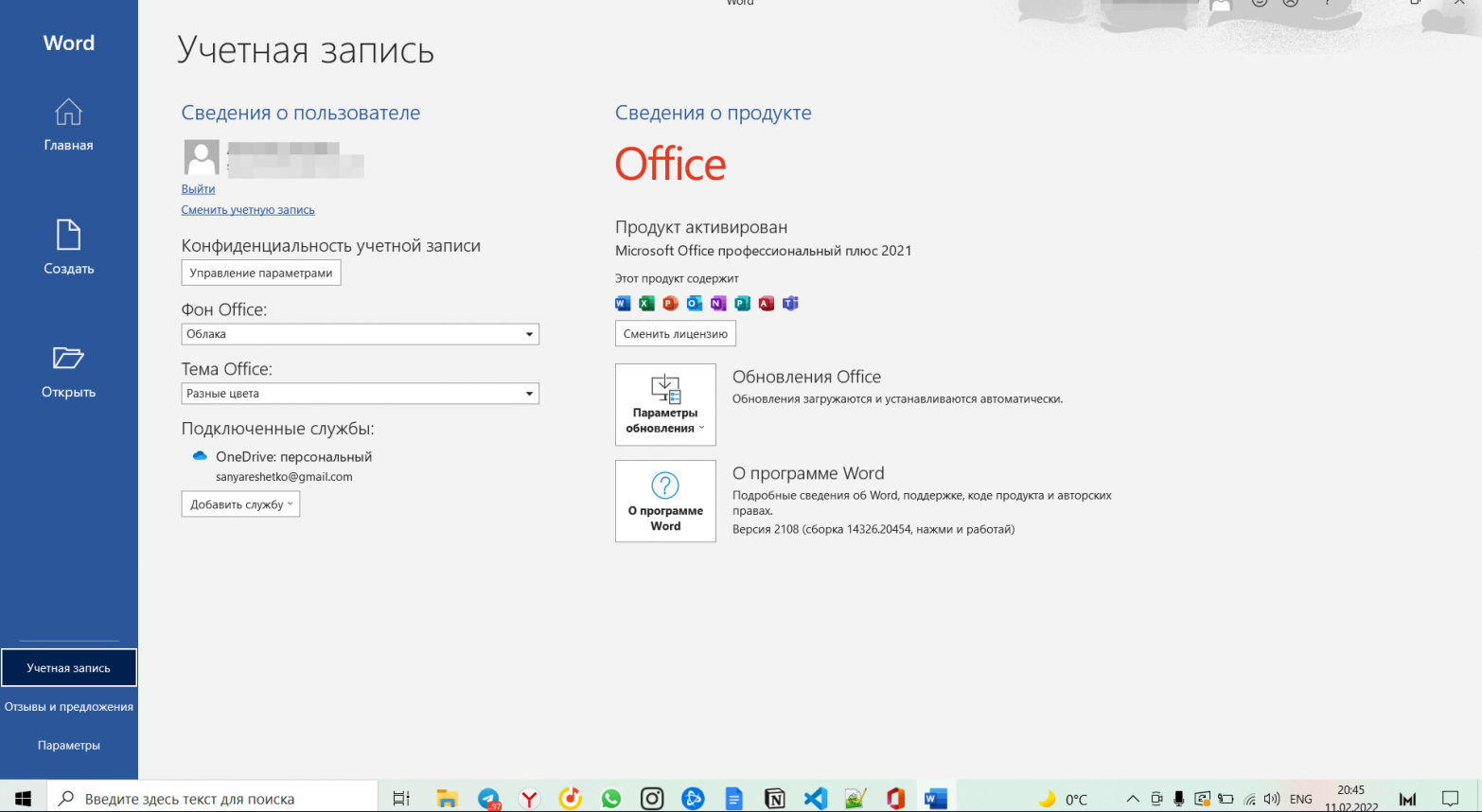The width and height of the screenshot is (1482, 812).
Task: Click the Word product icon
Action: [x=623, y=304]
